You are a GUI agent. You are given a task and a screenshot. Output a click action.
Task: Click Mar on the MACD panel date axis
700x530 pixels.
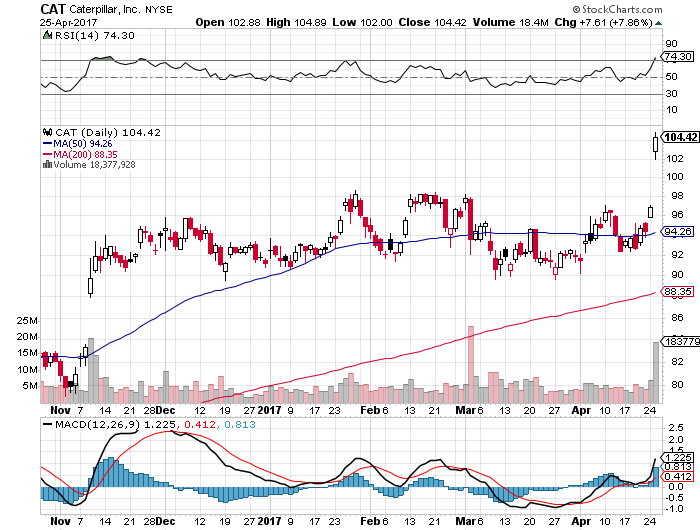coord(465,521)
